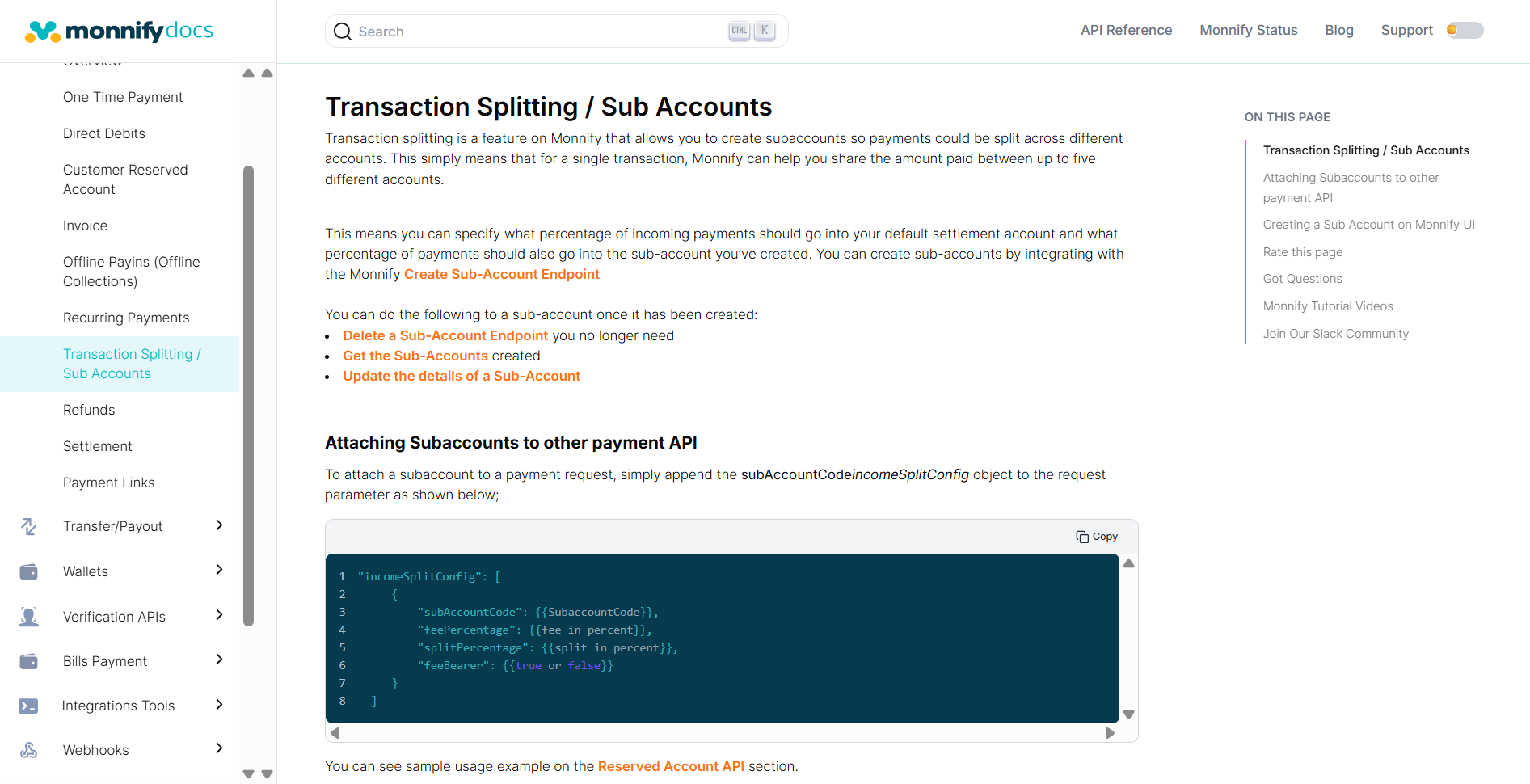Click the Wallets icon in sidebar

29,572
